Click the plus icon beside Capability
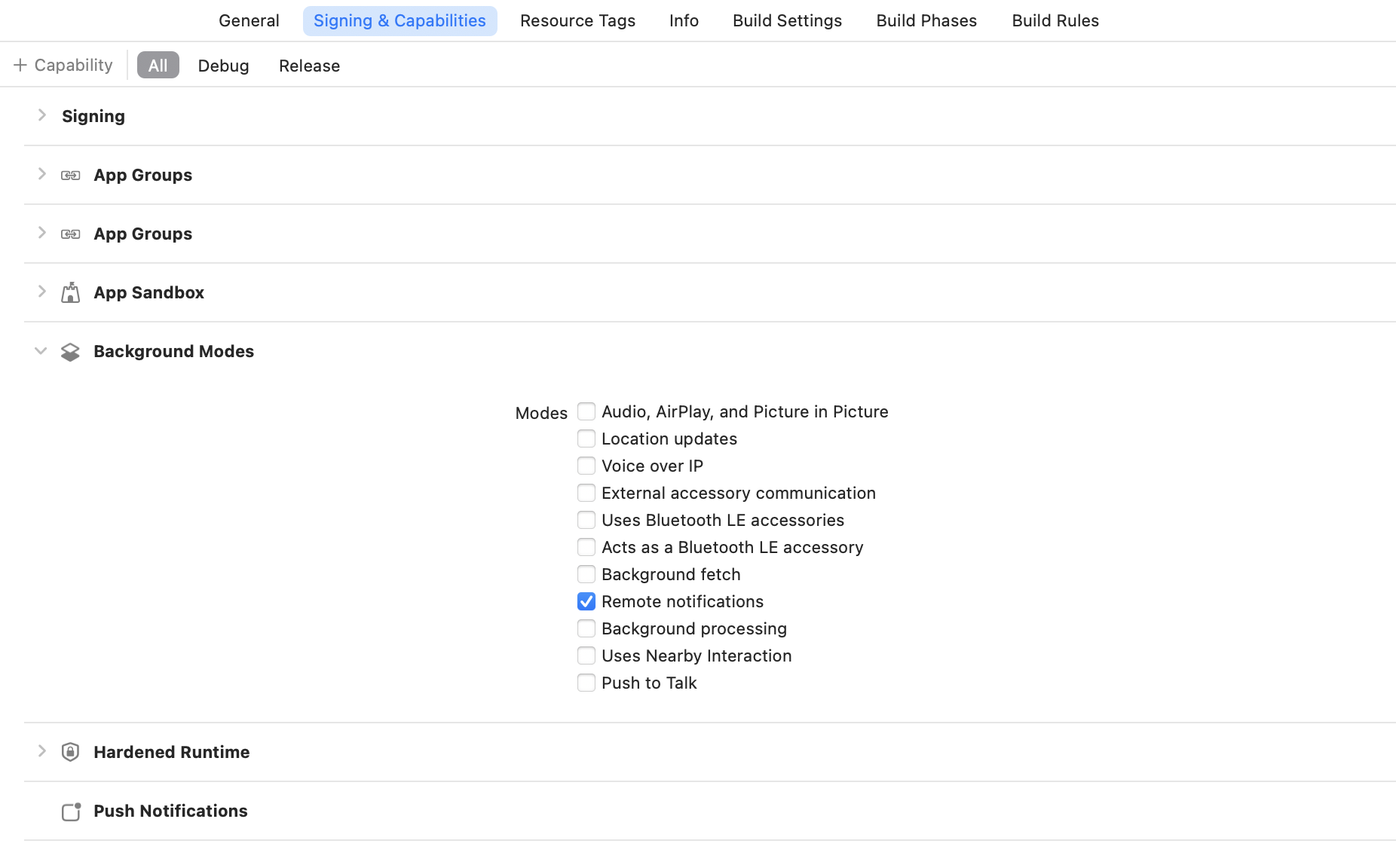The height and width of the screenshot is (868, 1396). [x=20, y=65]
